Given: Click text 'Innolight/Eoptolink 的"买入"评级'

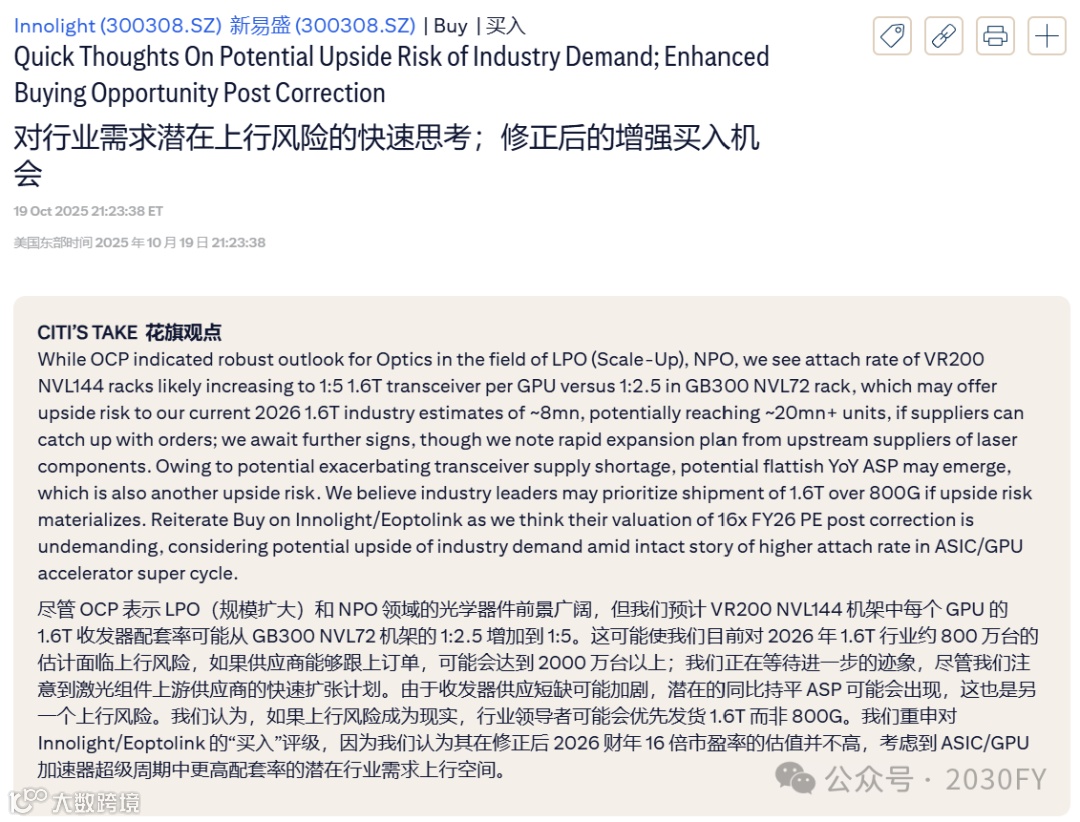Looking at the screenshot, I should (x=179, y=743).
